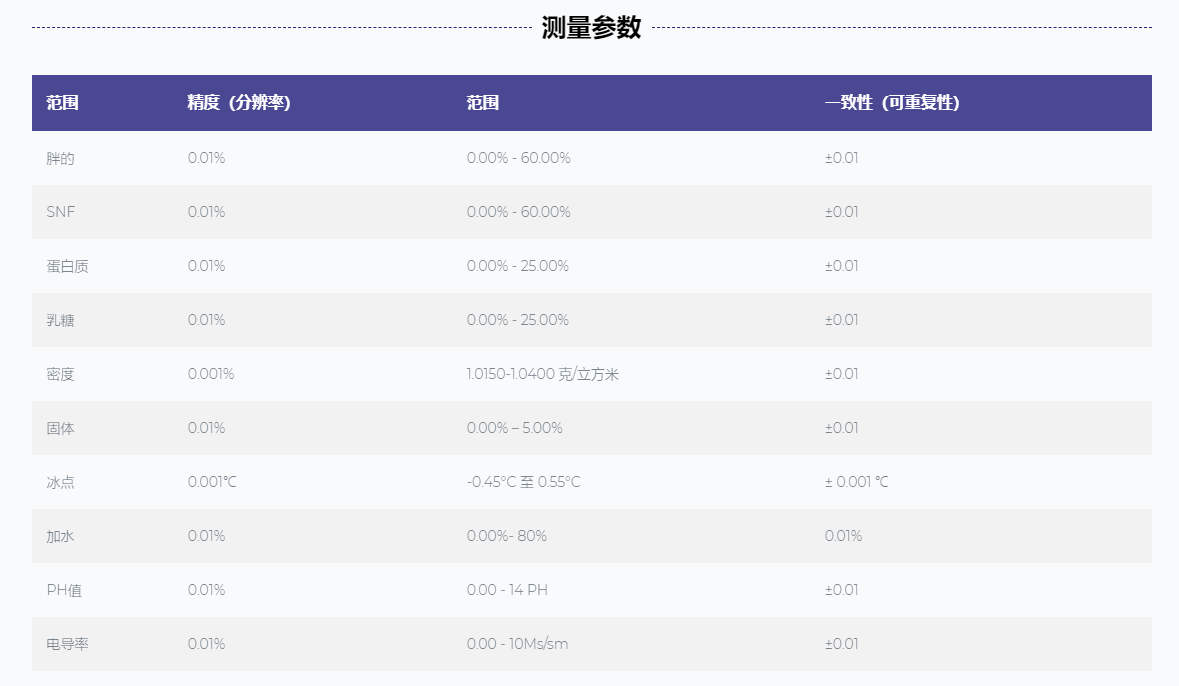Viewport: 1179px width, 686px height.
Task: Click the 0.001°C precision cell
Action: pos(212,482)
